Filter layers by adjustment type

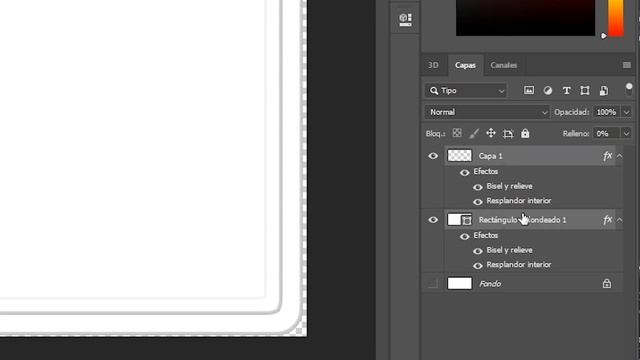pos(548,91)
